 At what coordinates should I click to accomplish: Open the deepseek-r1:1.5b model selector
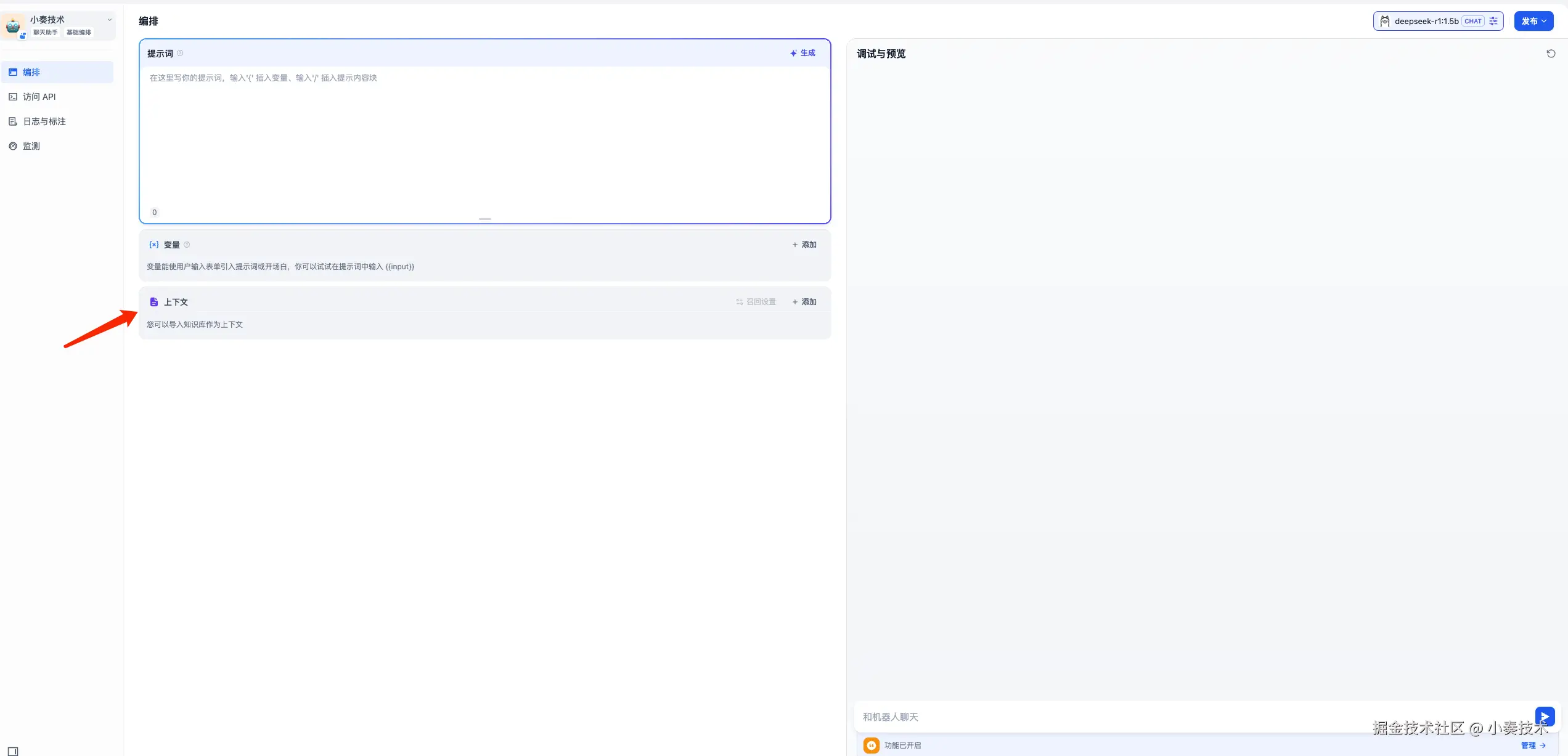point(1426,21)
